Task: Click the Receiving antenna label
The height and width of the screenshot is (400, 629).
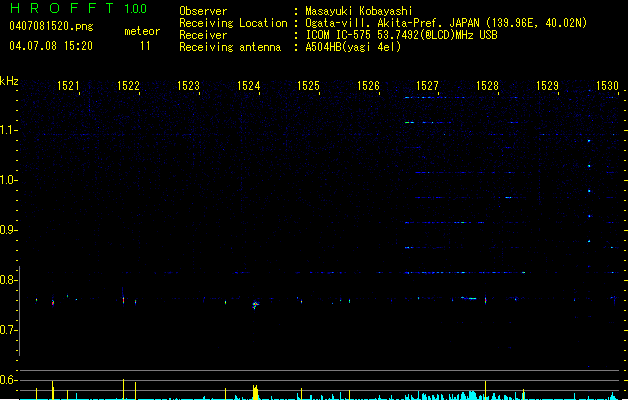Action: click(x=230, y=47)
